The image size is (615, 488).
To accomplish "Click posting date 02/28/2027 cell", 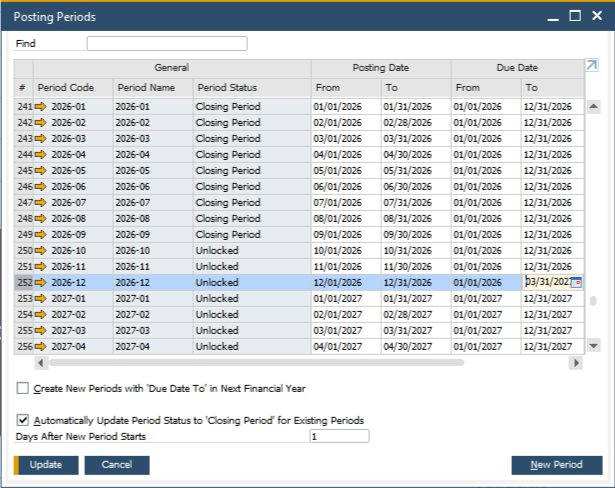I will click(416, 315).
